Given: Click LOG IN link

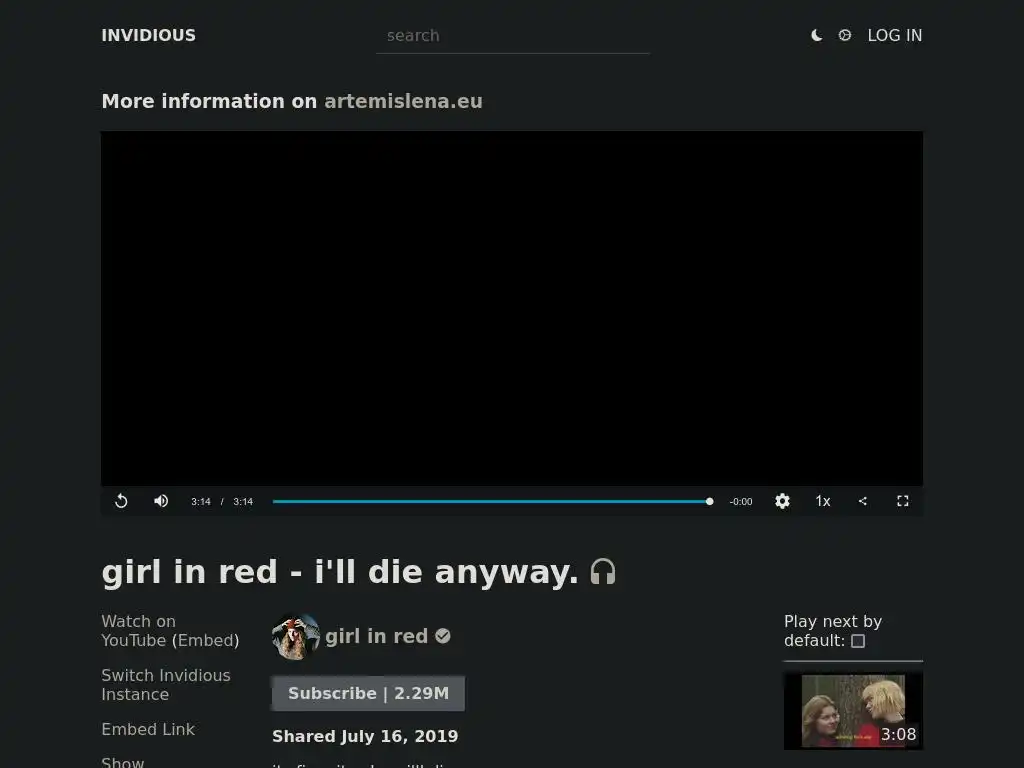Looking at the screenshot, I should click(x=895, y=35).
